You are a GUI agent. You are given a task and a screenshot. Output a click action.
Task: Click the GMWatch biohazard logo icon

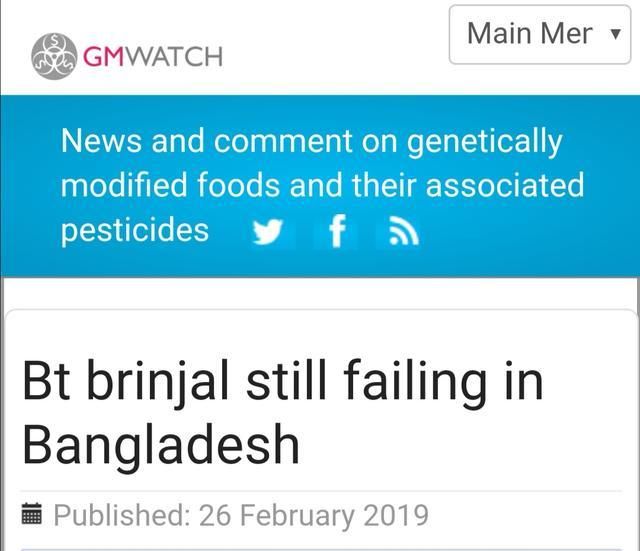pos(54,56)
